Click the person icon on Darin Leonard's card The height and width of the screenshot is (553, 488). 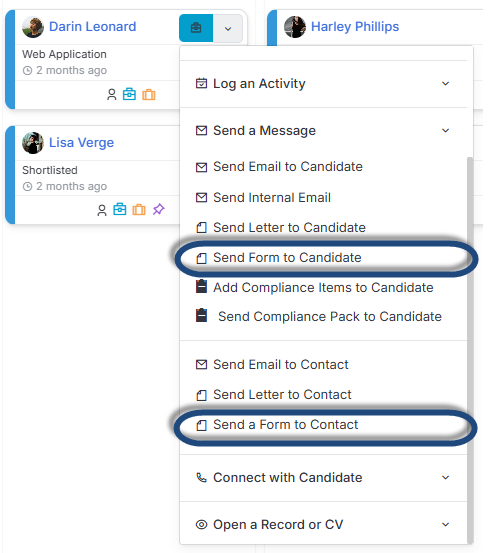[112, 95]
